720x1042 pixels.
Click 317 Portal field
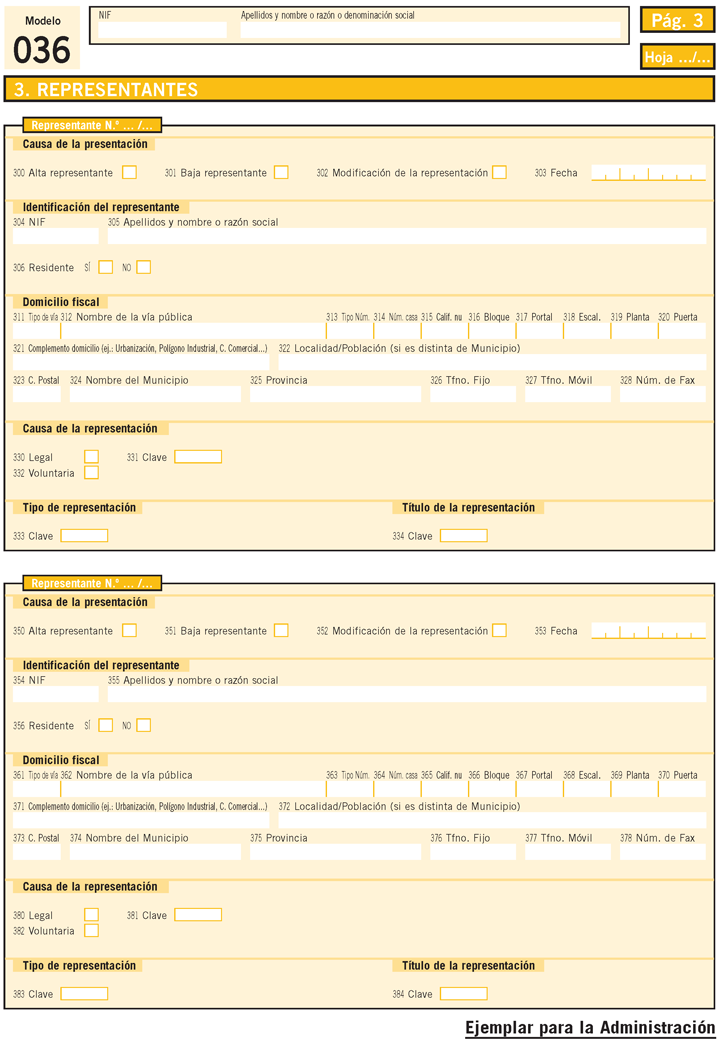[539, 331]
